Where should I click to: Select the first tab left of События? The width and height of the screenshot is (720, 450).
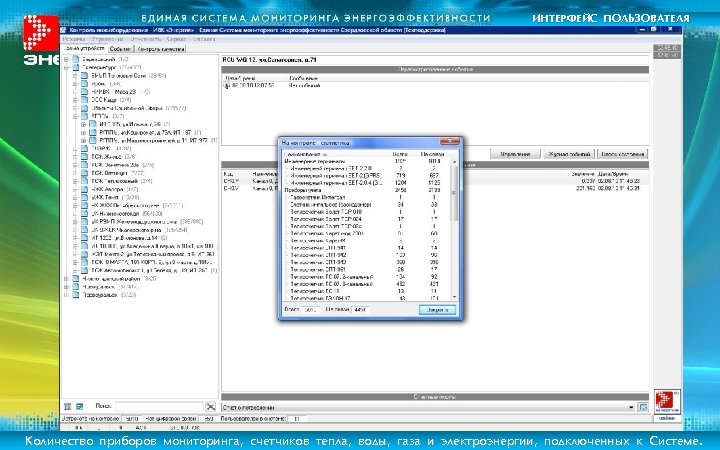pos(84,48)
